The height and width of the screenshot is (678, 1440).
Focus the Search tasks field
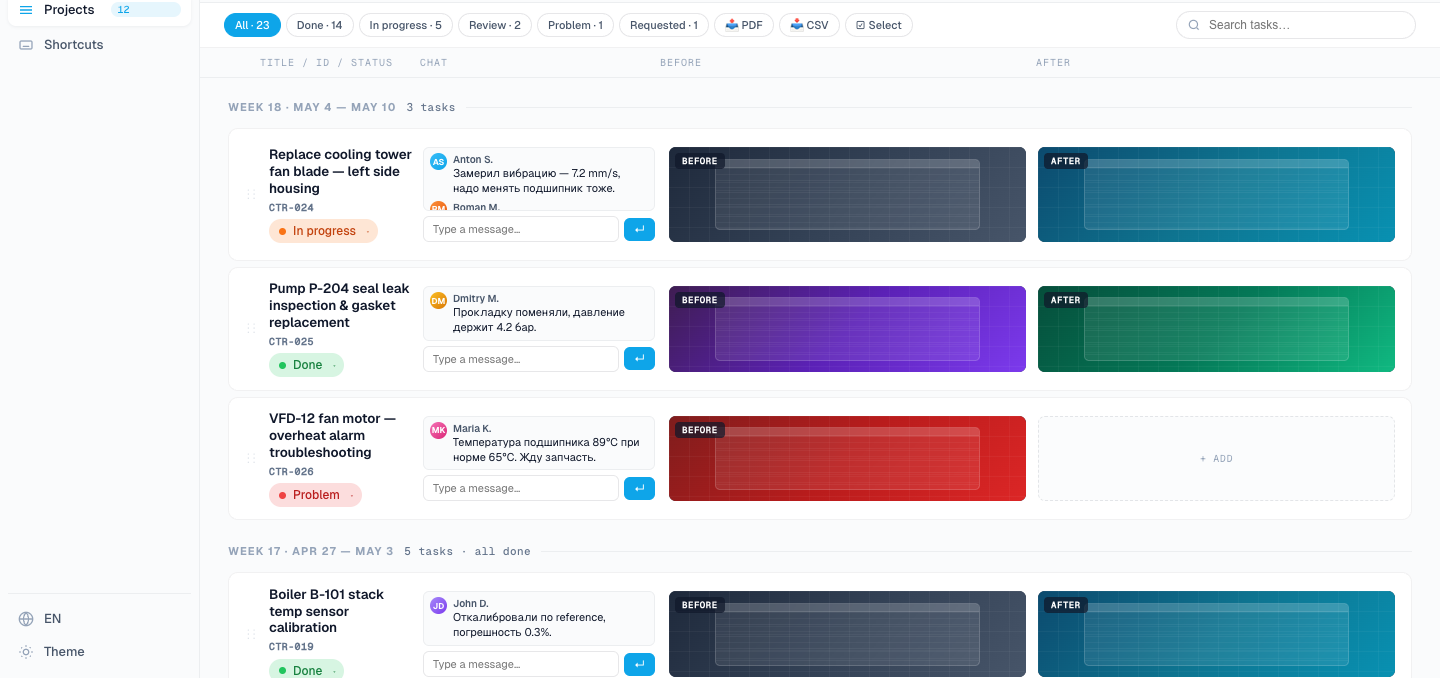[1296, 25]
